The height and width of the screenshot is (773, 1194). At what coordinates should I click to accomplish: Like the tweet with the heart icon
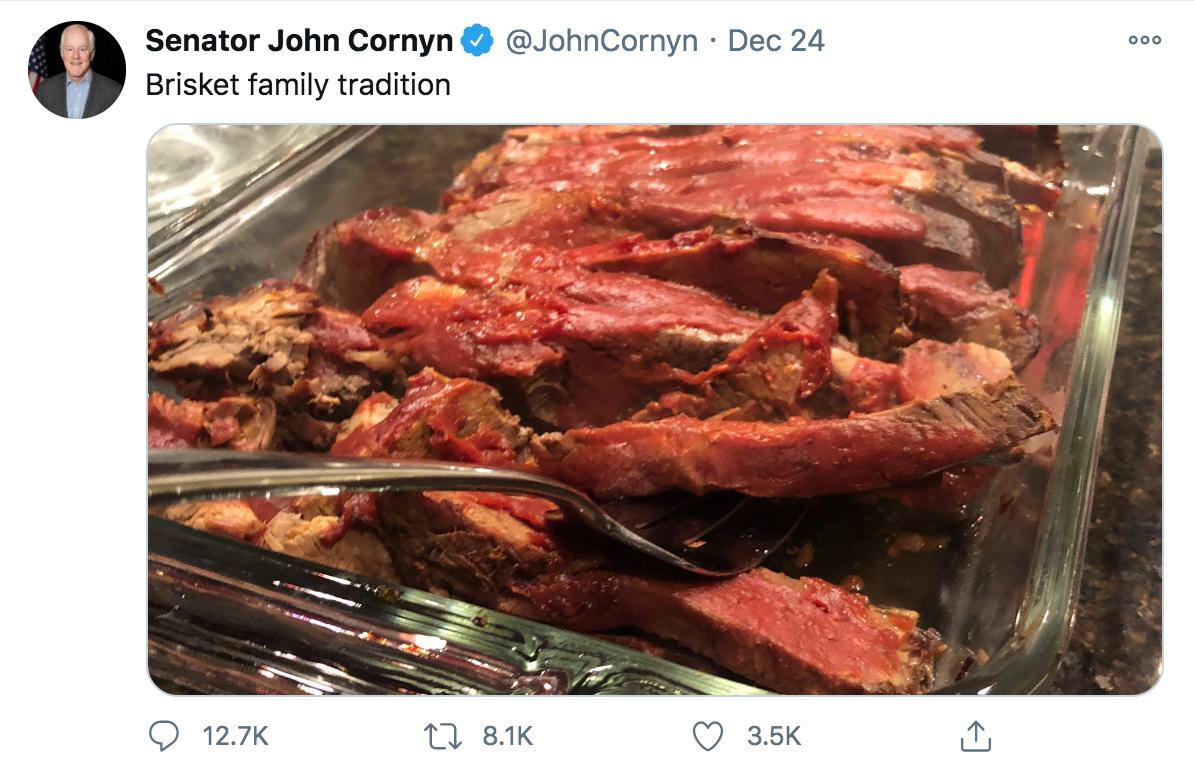pyautogui.click(x=708, y=737)
